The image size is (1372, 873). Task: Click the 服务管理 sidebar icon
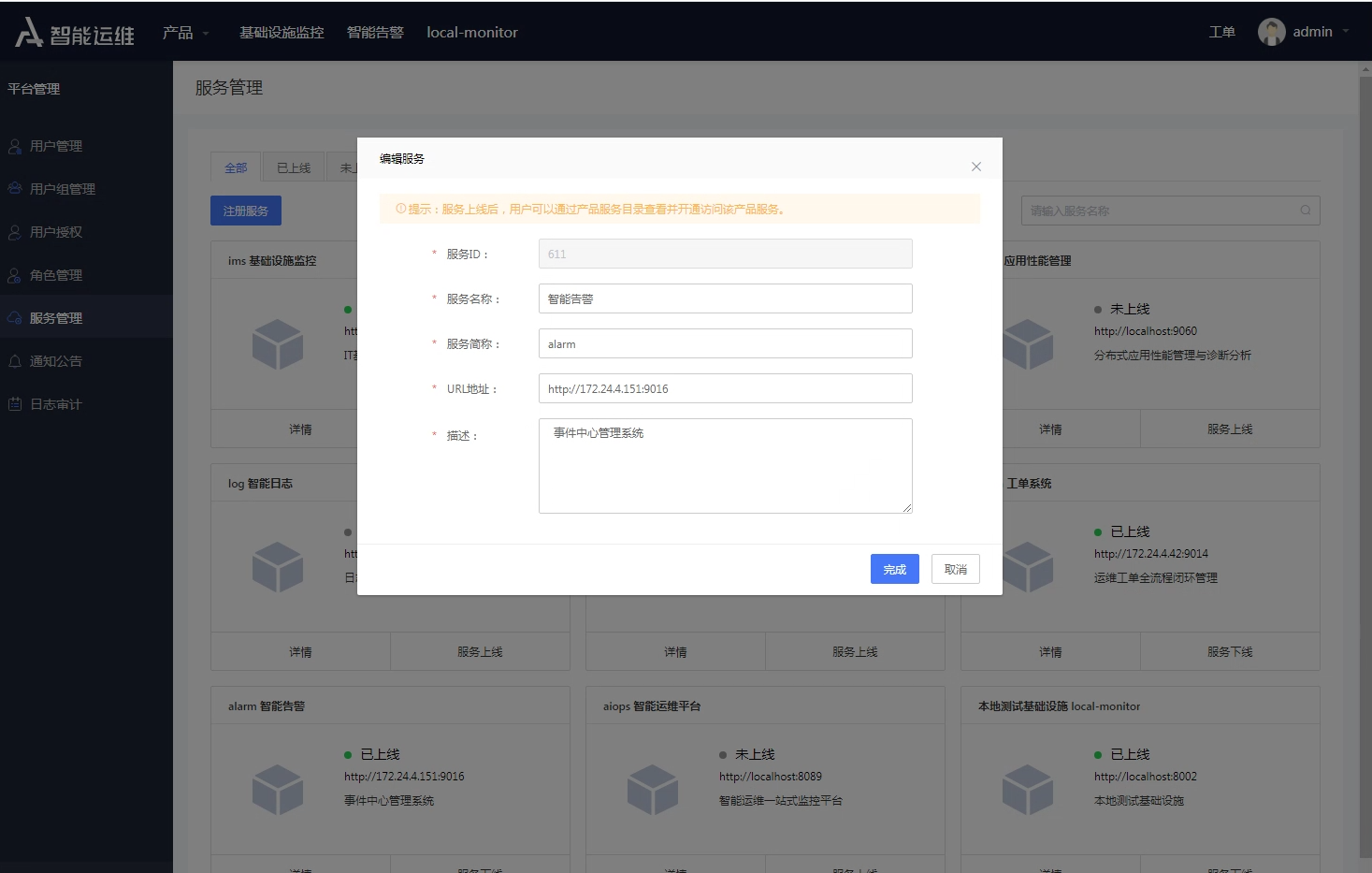click(x=15, y=318)
